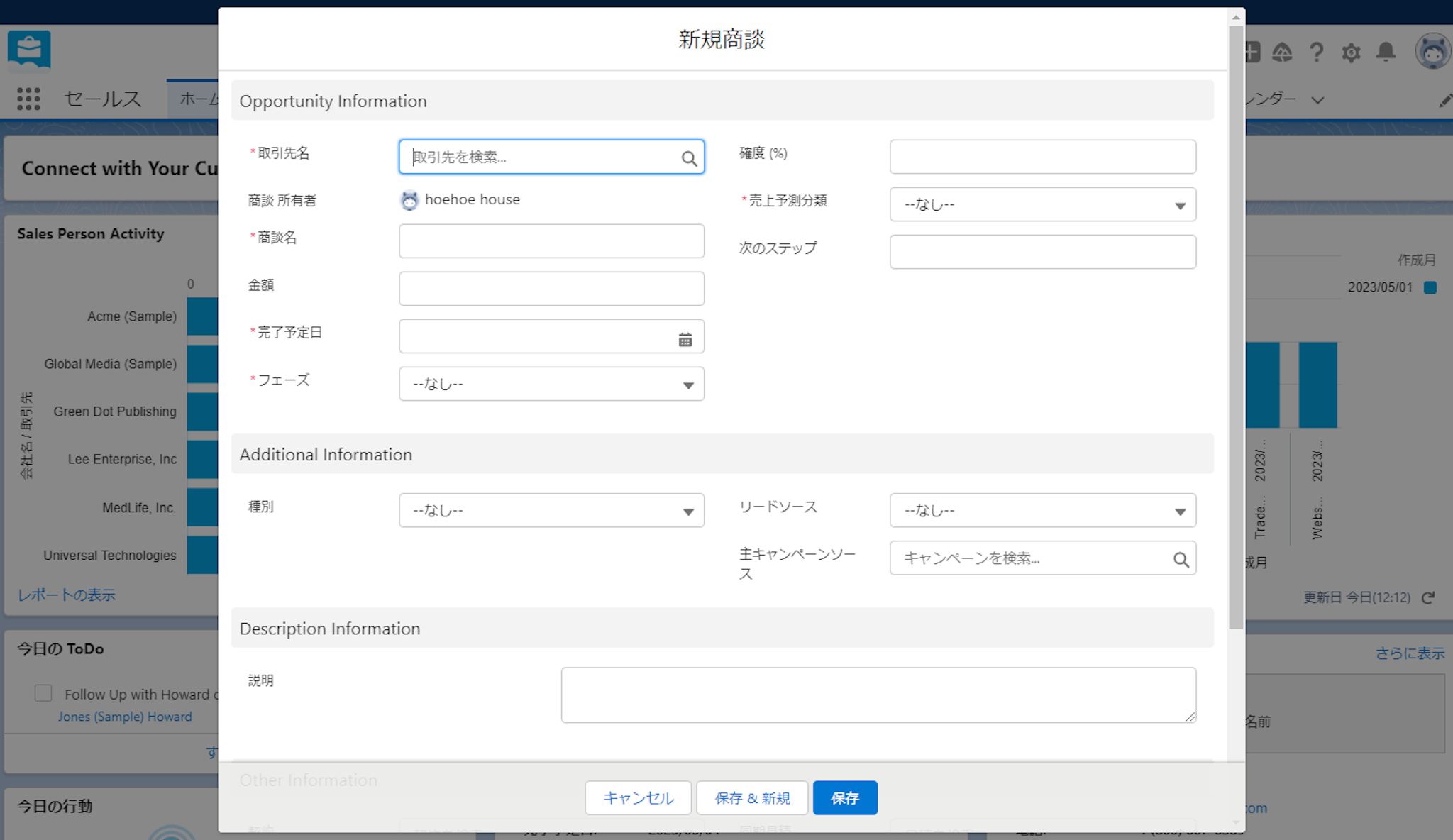Open the 売上予測分類 dropdown

coord(1042,204)
